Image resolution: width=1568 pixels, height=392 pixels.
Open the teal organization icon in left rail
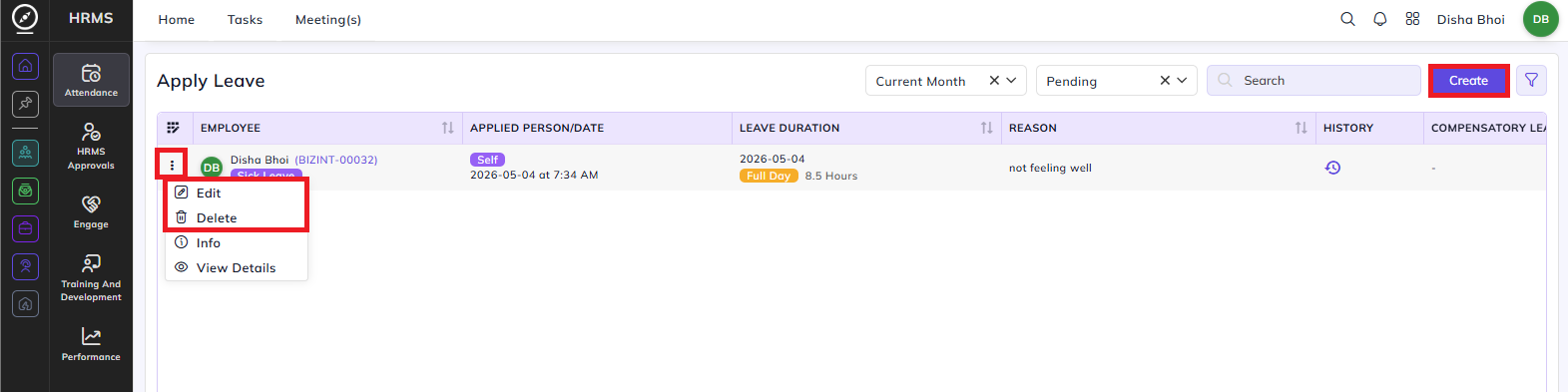click(25, 153)
